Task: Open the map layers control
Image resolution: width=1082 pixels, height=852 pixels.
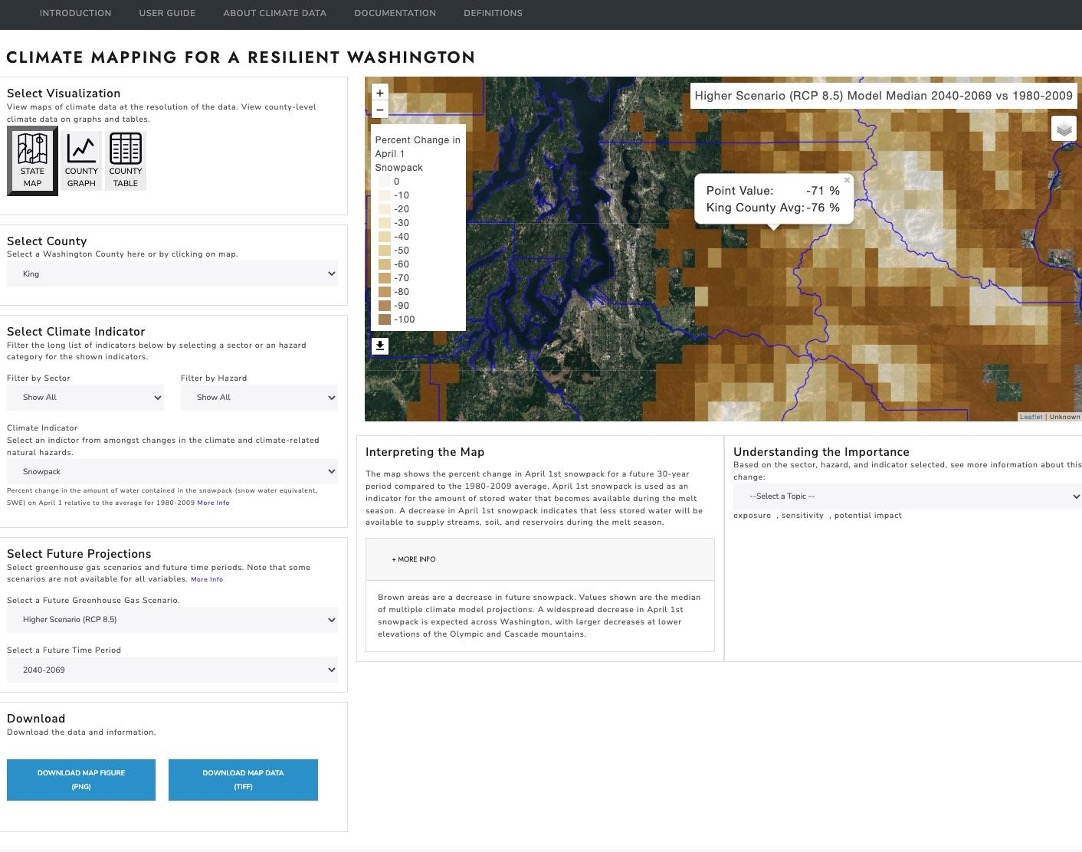Action: click(x=1064, y=129)
